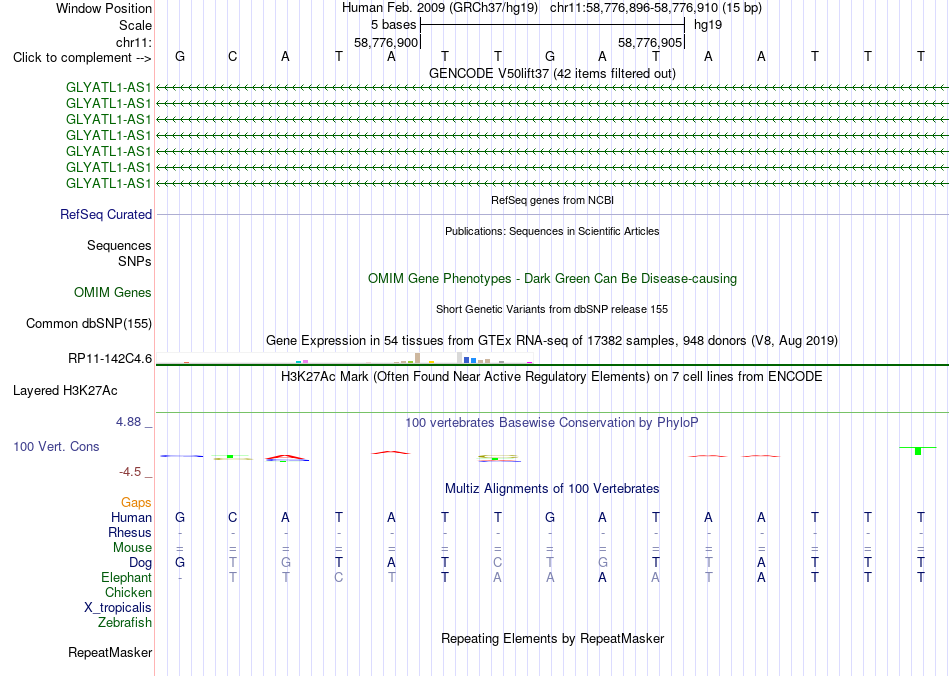
Task: Click the Scale label
Action: point(135,25)
